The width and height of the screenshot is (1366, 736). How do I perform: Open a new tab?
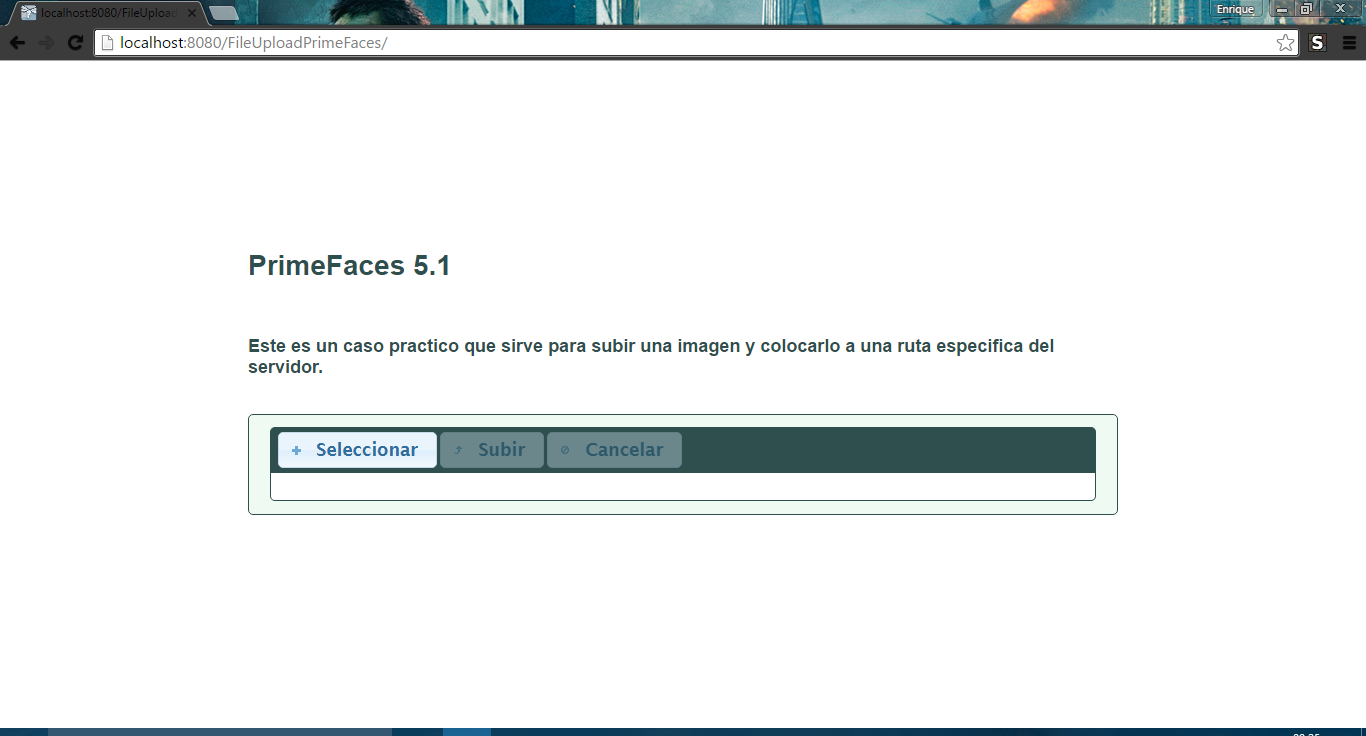coord(224,13)
